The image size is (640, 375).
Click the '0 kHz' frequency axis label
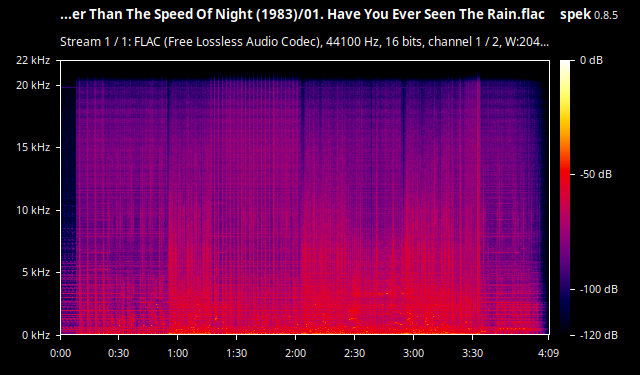(x=36, y=335)
